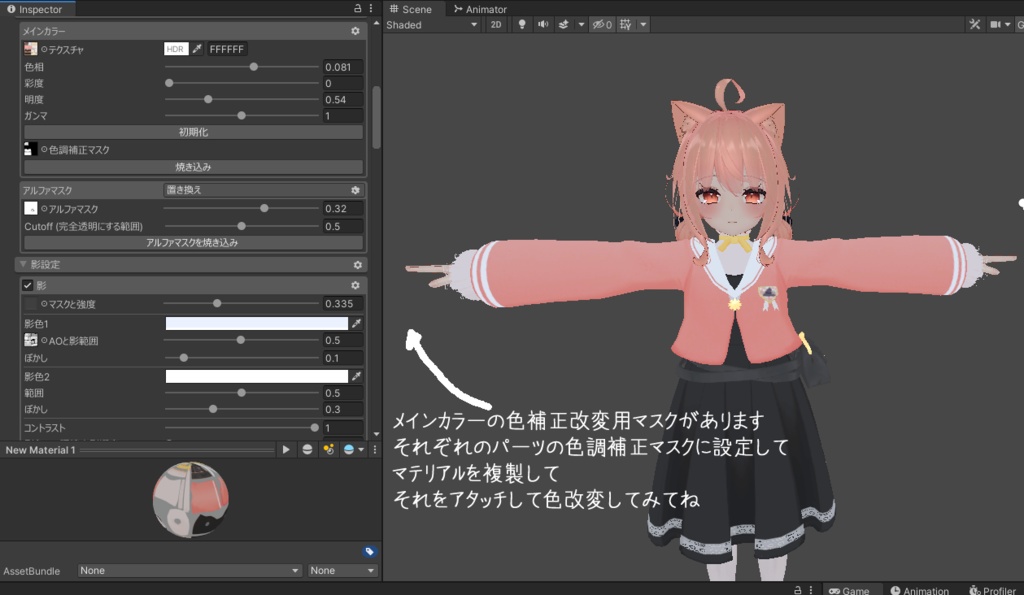Image resolution: width=1024 pixels, height=595 pixels.
Task: Click the gear icon on the メインカラー header
Action: click(x=357, y=30)
